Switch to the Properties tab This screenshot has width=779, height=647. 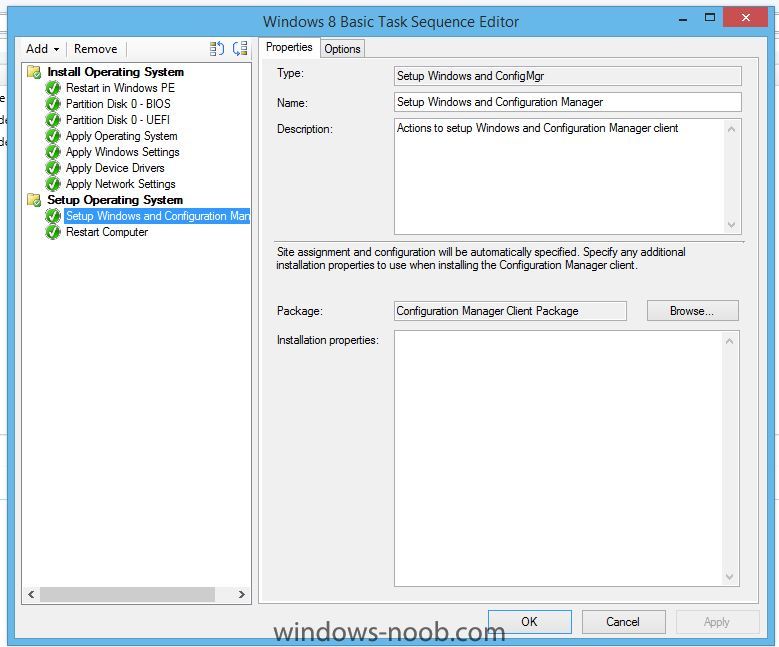click(289, 47)
